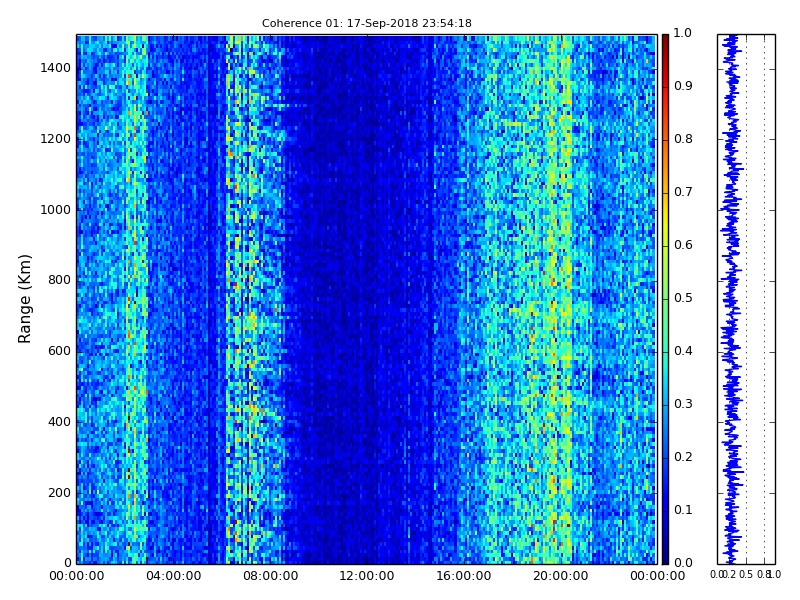
Task: Click the colorbar 1.0 top label
Action: click(683, 33)
